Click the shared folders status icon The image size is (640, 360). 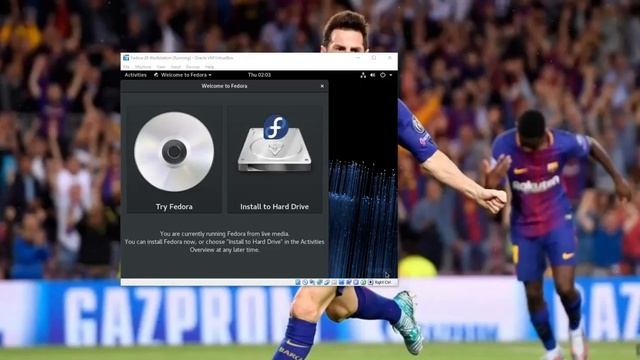pyautogui.click(x=334, y=282)
